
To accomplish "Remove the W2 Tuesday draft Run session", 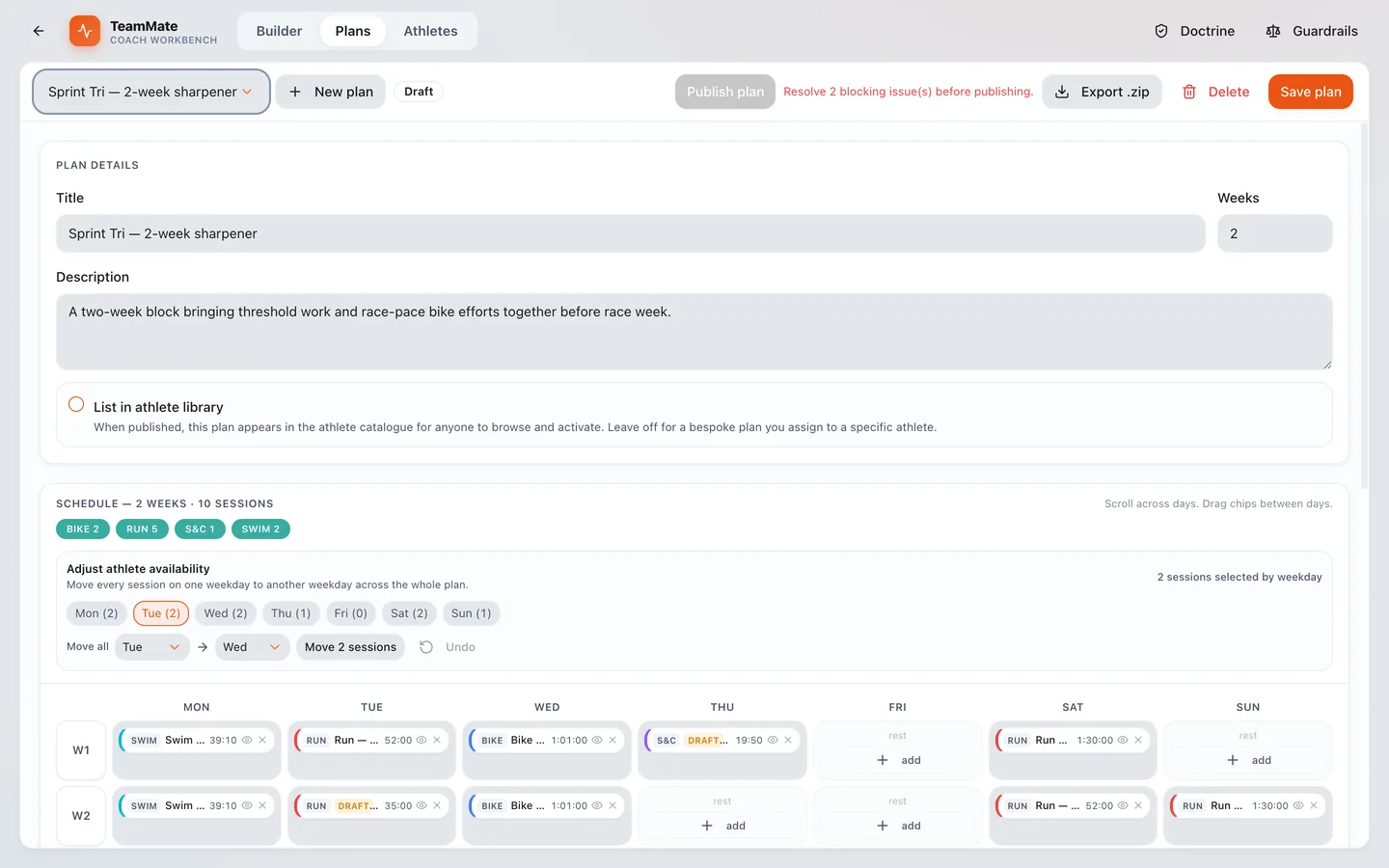I will pos(437,805).
